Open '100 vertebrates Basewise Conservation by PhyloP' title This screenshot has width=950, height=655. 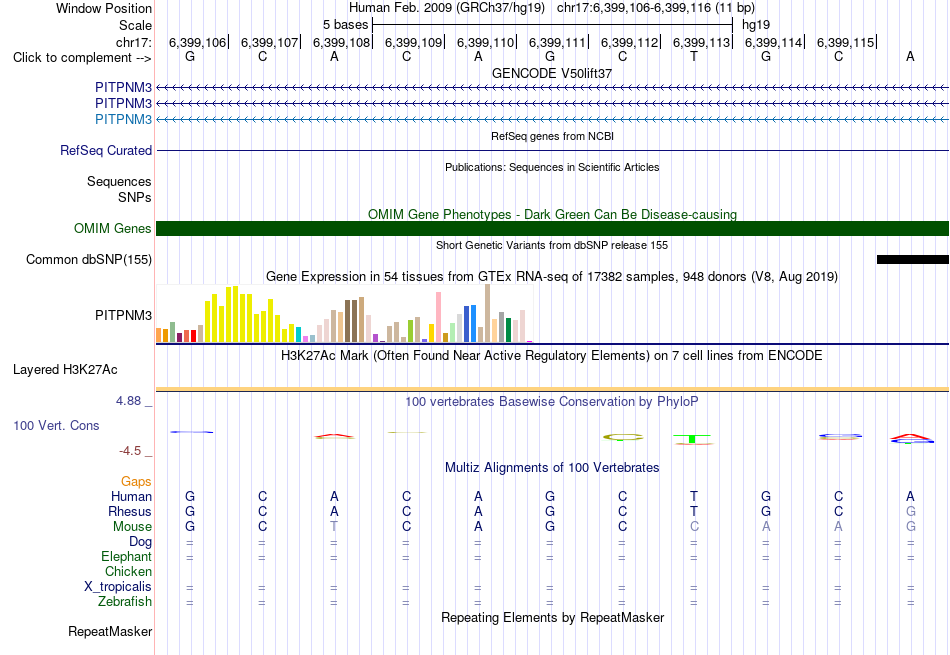552,402
